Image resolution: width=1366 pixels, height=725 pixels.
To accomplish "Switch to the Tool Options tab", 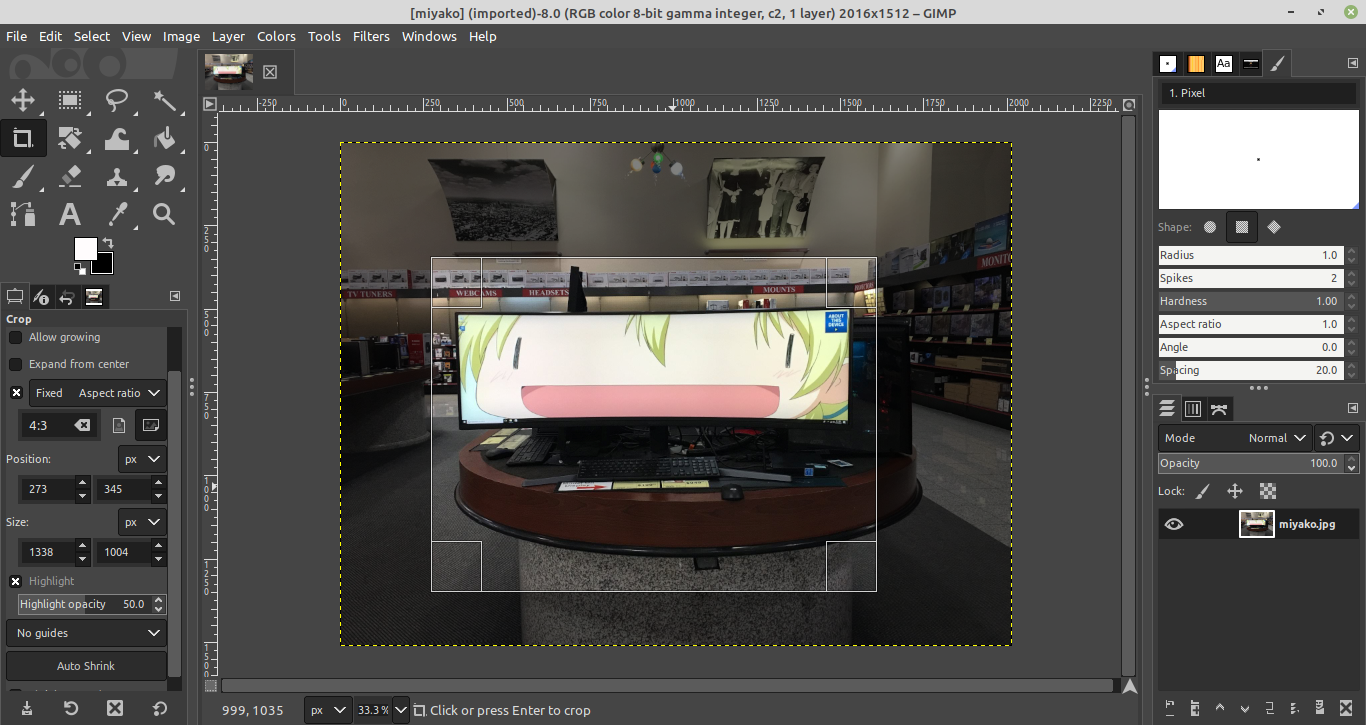I will pos(15,296).
